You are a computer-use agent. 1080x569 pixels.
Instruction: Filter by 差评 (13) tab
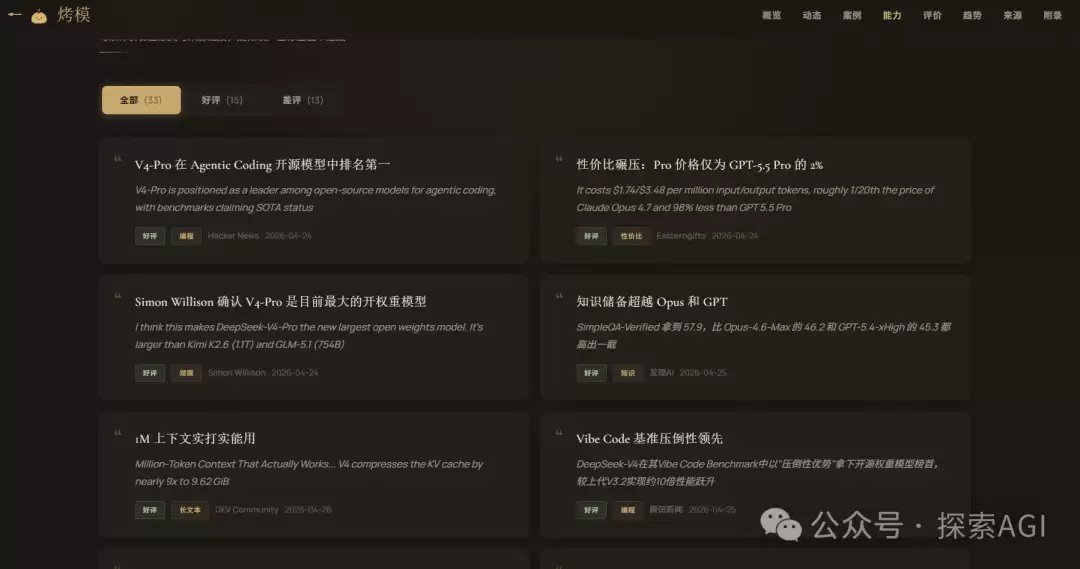302,100
